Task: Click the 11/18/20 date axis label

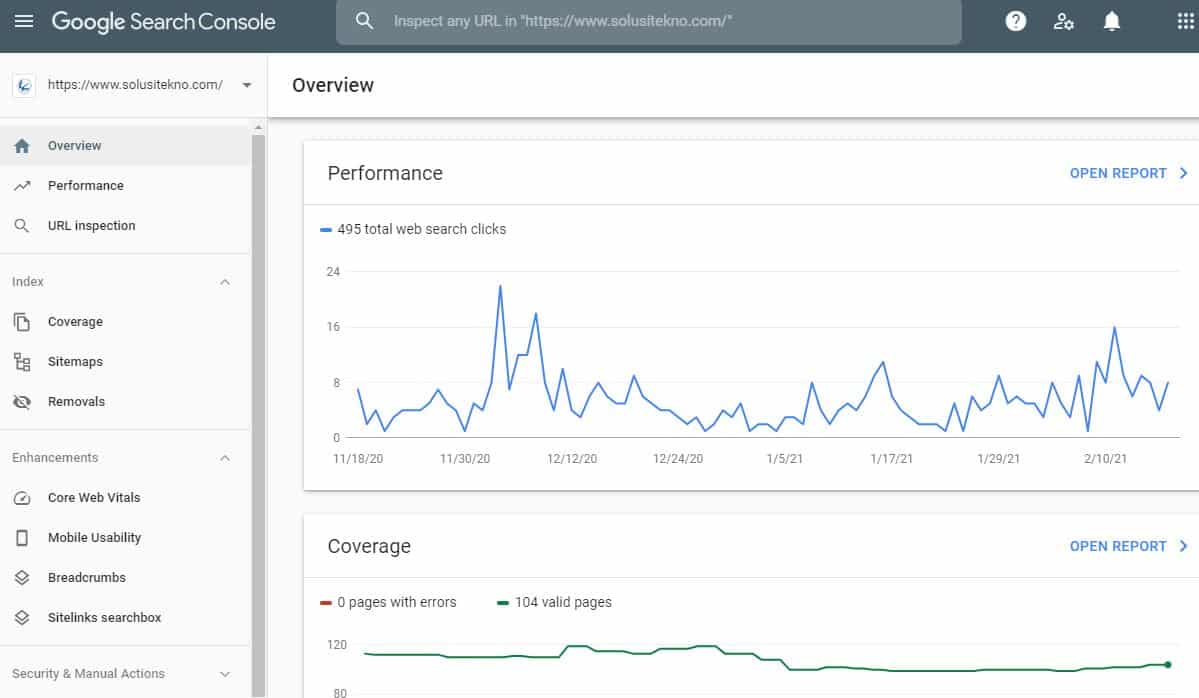Action: pos(358,459)
